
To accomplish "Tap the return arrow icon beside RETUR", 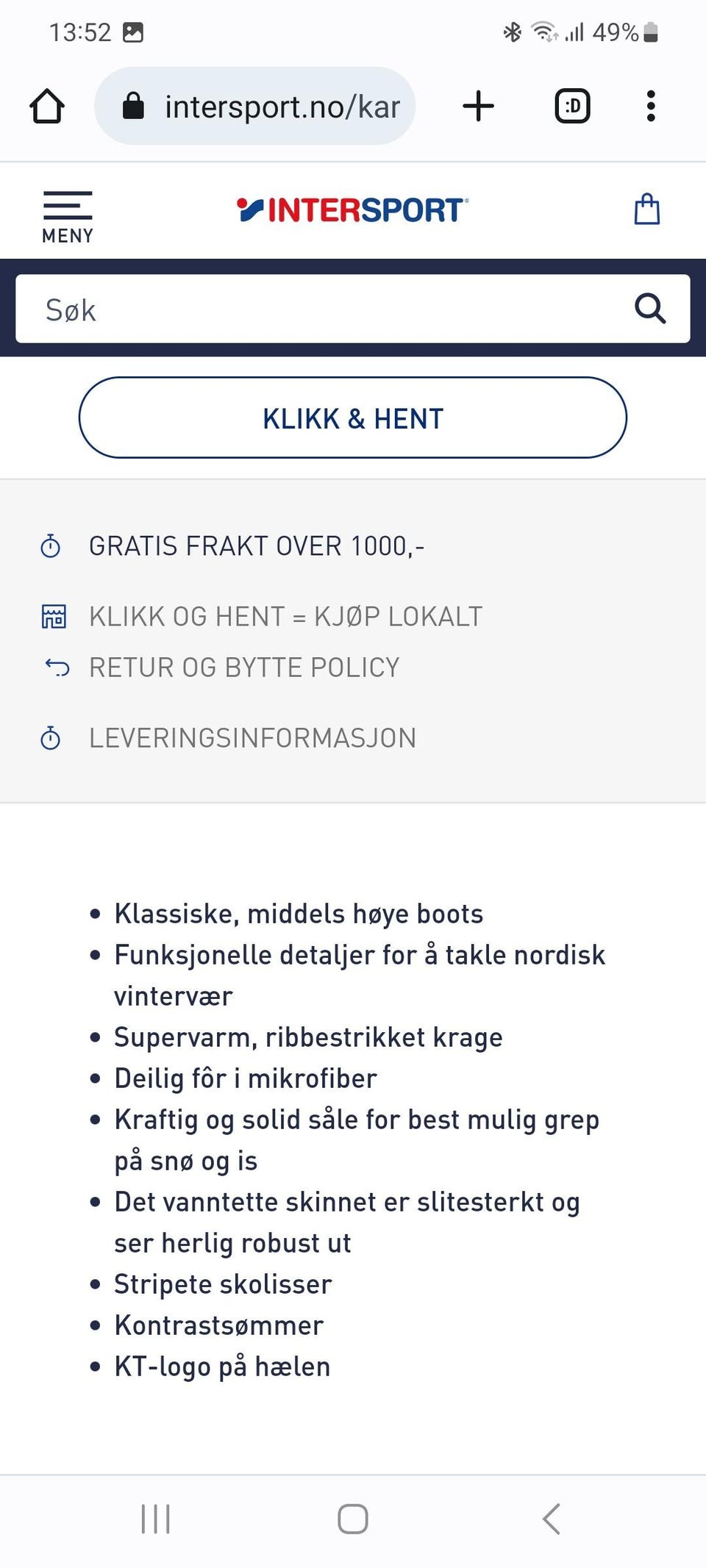I will pos(57,667).
